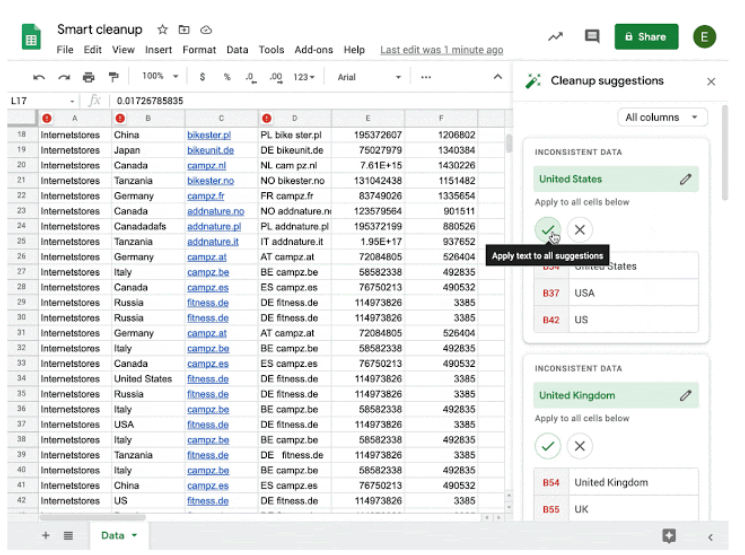Click the Google Sheets home icon
Viewport: 745px width, 555px height.
(x=31, y=37)
